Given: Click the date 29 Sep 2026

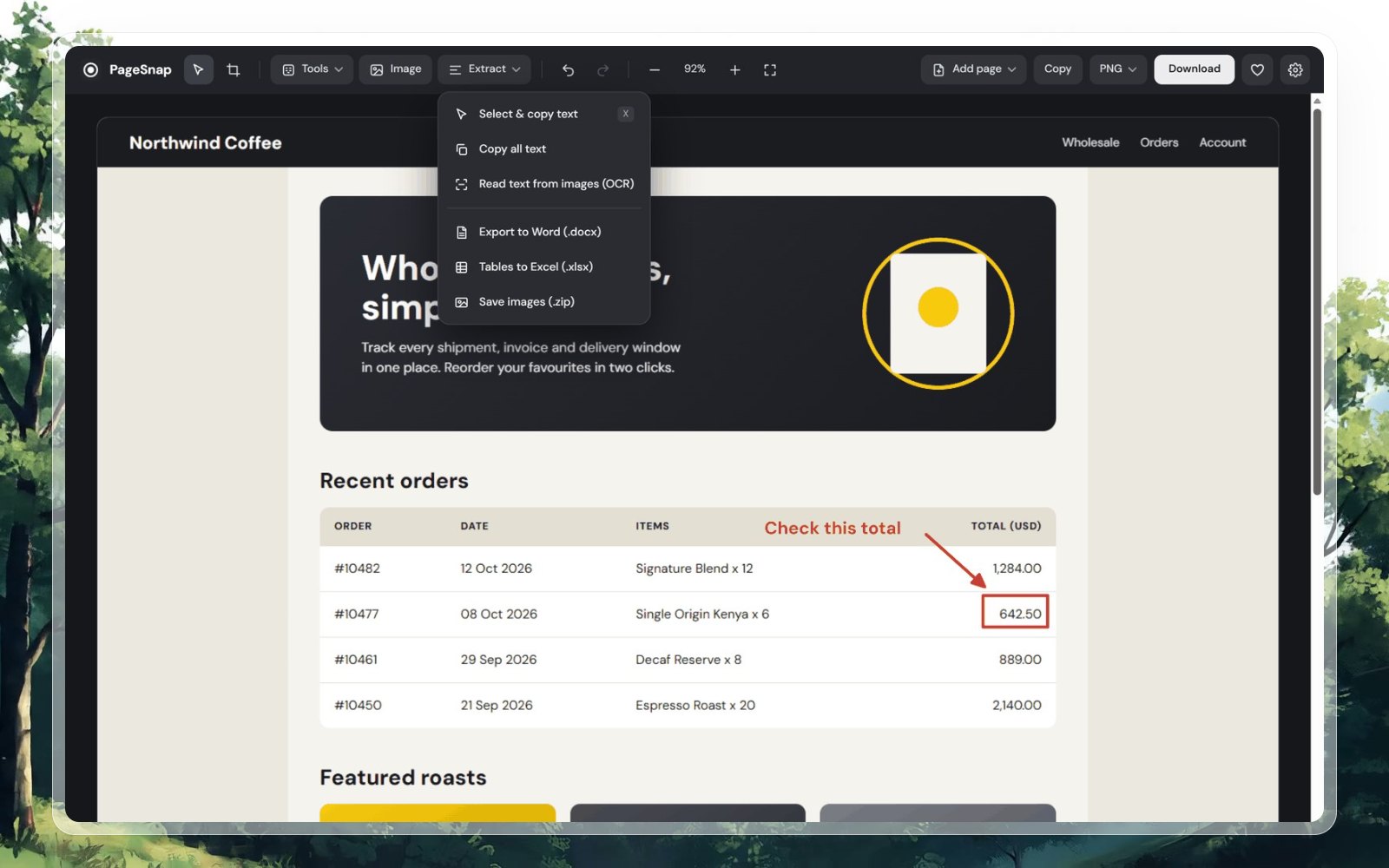Looking at the screenshot, I should click(x=498, y=660).
